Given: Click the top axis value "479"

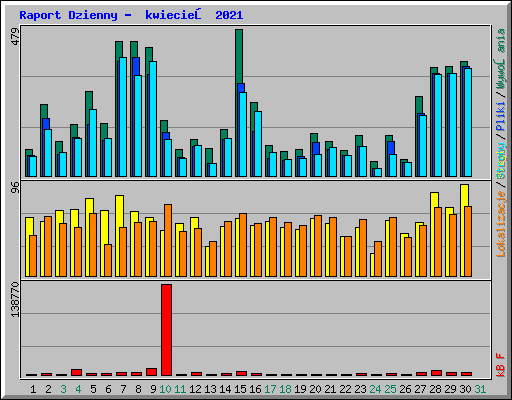Looking at the screenshot, I should pyautogui.click(x=15, y=37).
